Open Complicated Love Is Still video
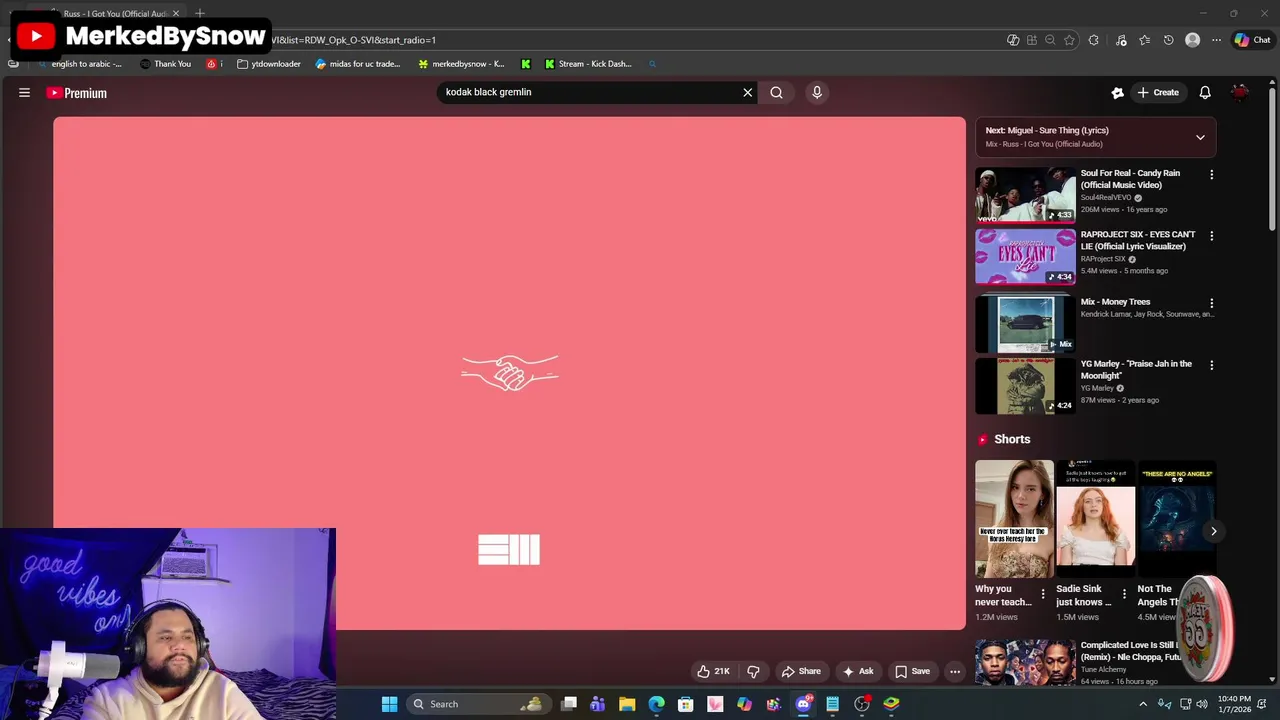 (1025, 663)
